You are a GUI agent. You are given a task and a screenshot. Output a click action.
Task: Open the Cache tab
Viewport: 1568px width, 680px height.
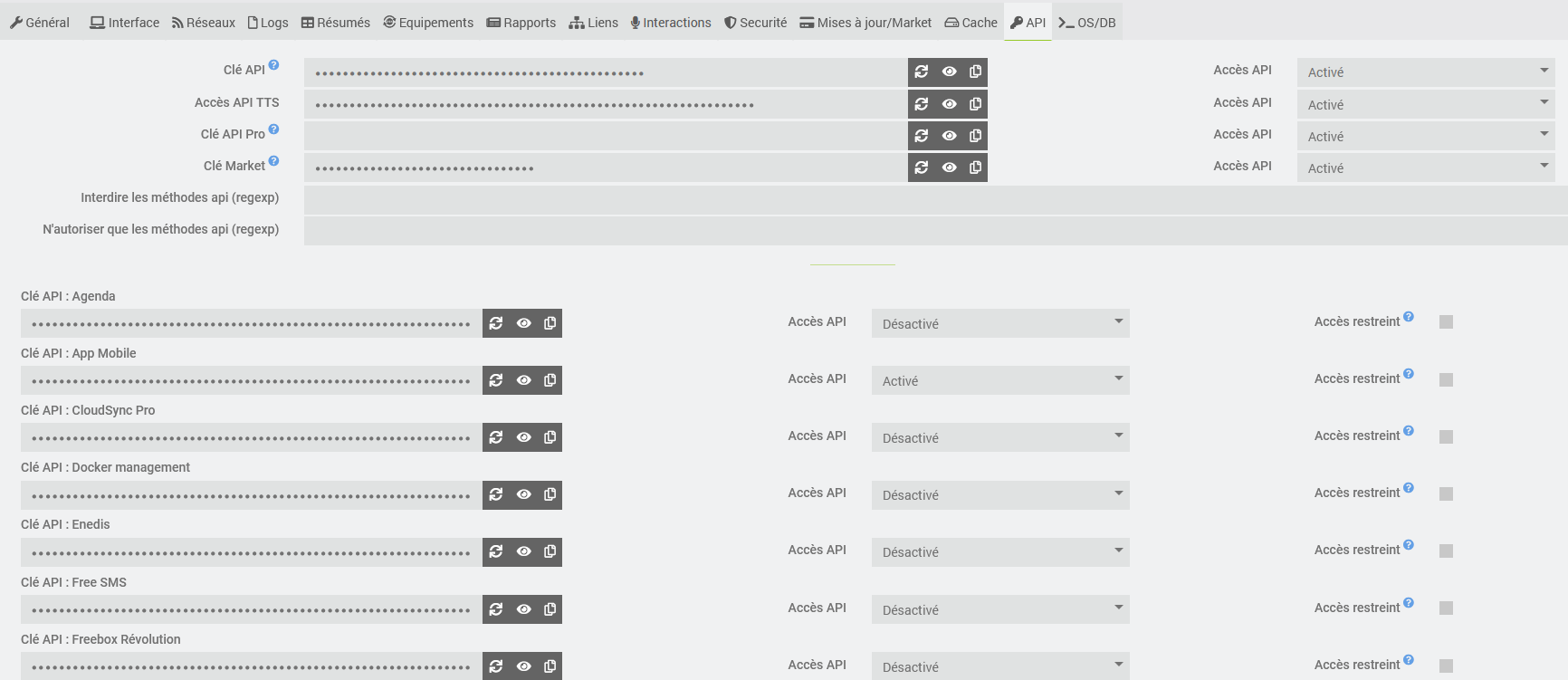point(971,23)
